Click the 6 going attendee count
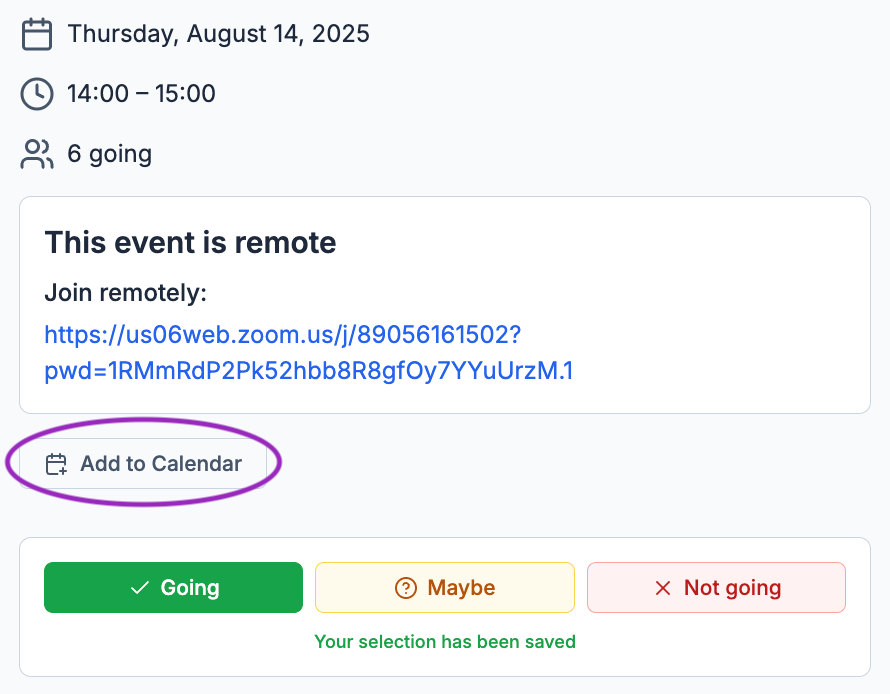The height and width of the screenshot is (694, 890). coord(110,154)
